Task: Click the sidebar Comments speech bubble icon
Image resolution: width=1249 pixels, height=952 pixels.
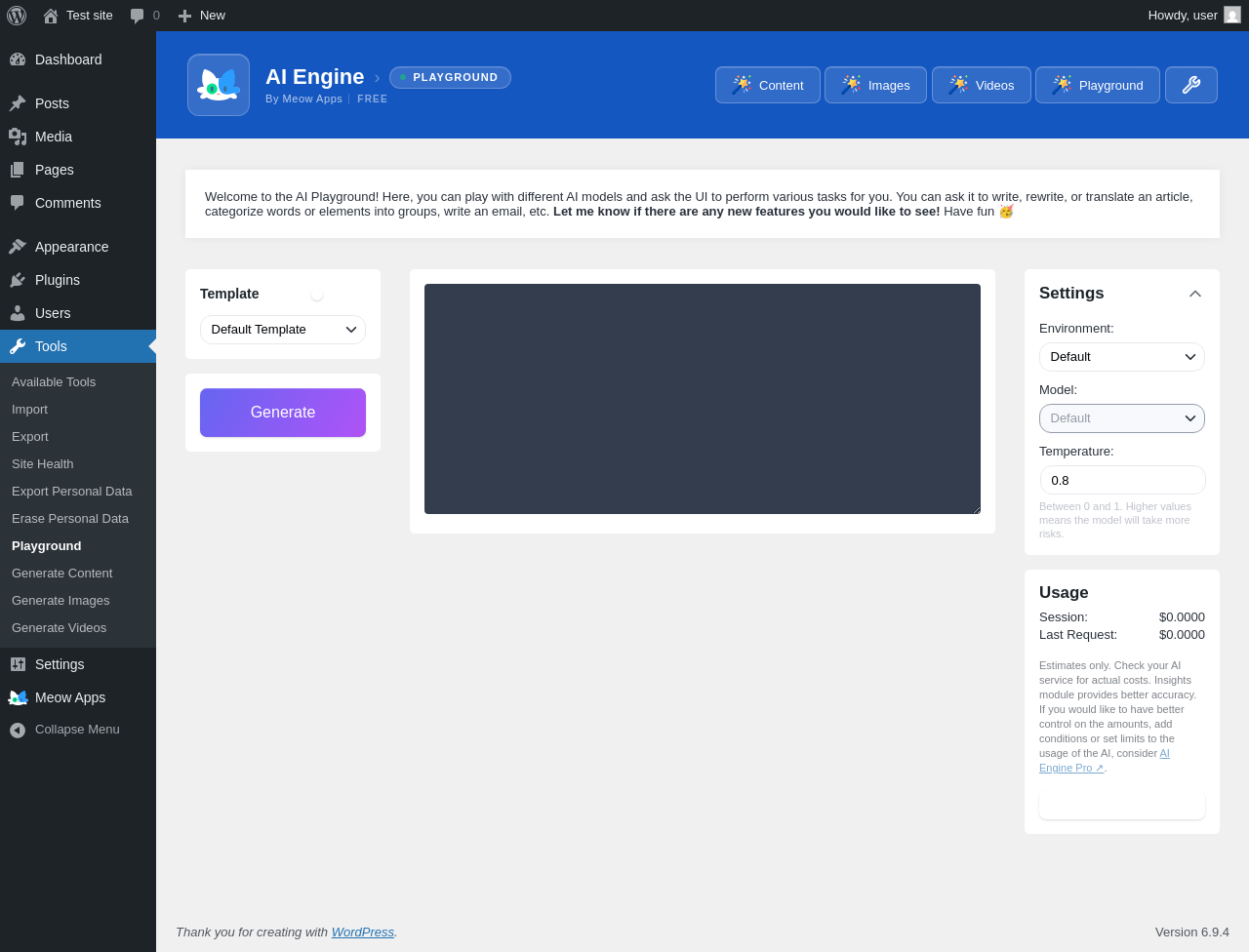Action: pos(18,203)
